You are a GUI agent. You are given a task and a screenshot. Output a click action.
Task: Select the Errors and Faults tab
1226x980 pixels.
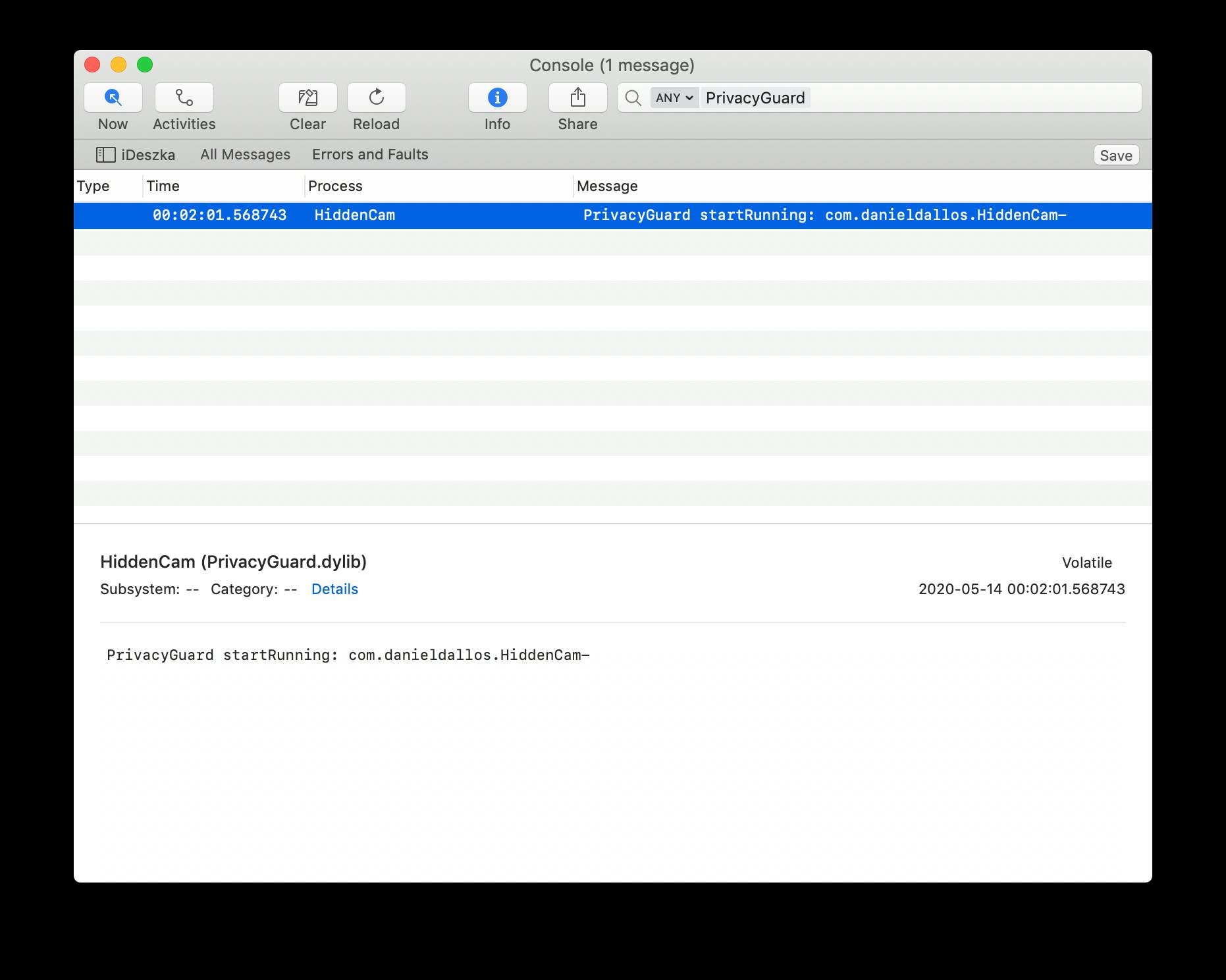click(370, 155)
